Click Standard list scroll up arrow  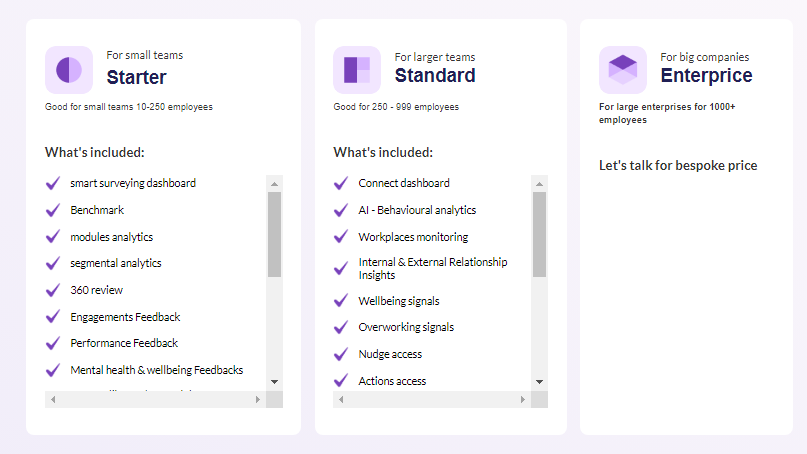coord(540,184)
